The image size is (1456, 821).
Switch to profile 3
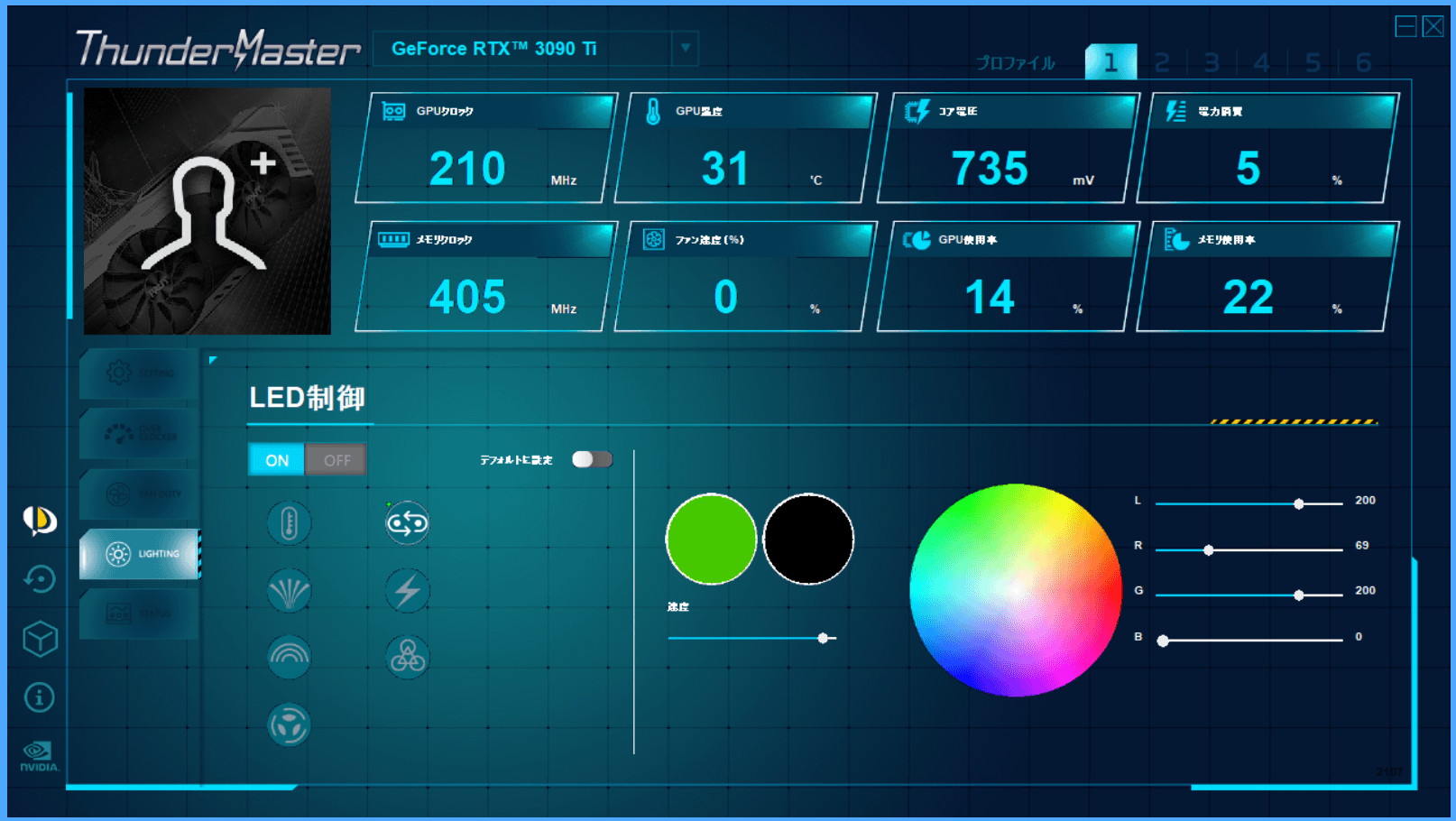coord(1212,62)
